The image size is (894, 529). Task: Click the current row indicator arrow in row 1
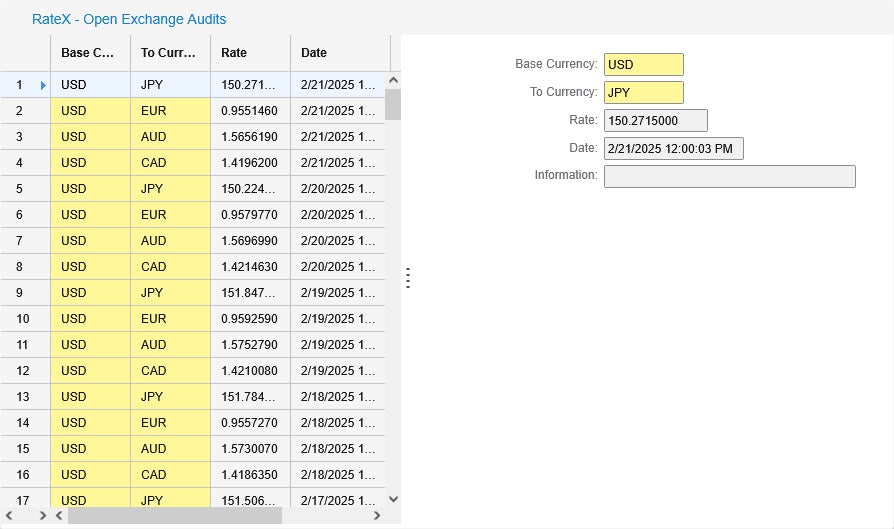43,85
